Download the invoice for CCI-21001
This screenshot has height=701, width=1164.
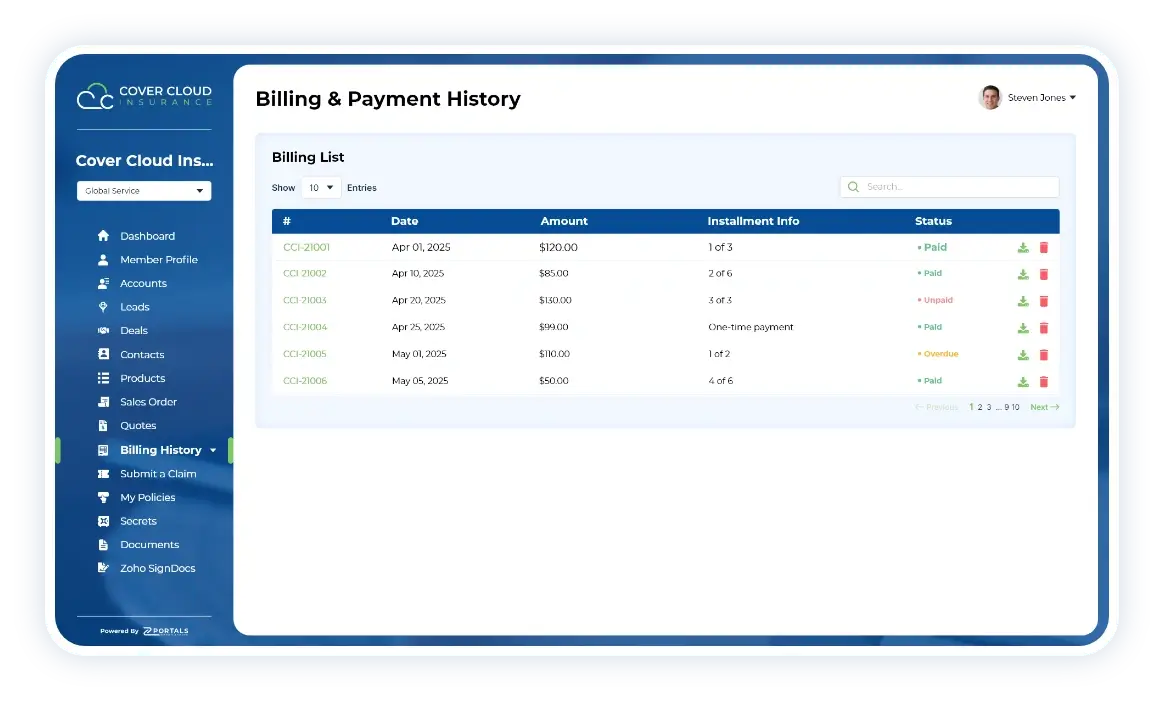pos(1022,246)
